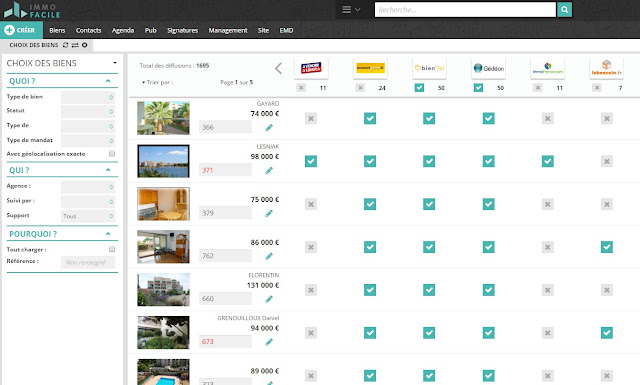Open the Pub menu
Screen dimensions: 640x385
point(151,30)
